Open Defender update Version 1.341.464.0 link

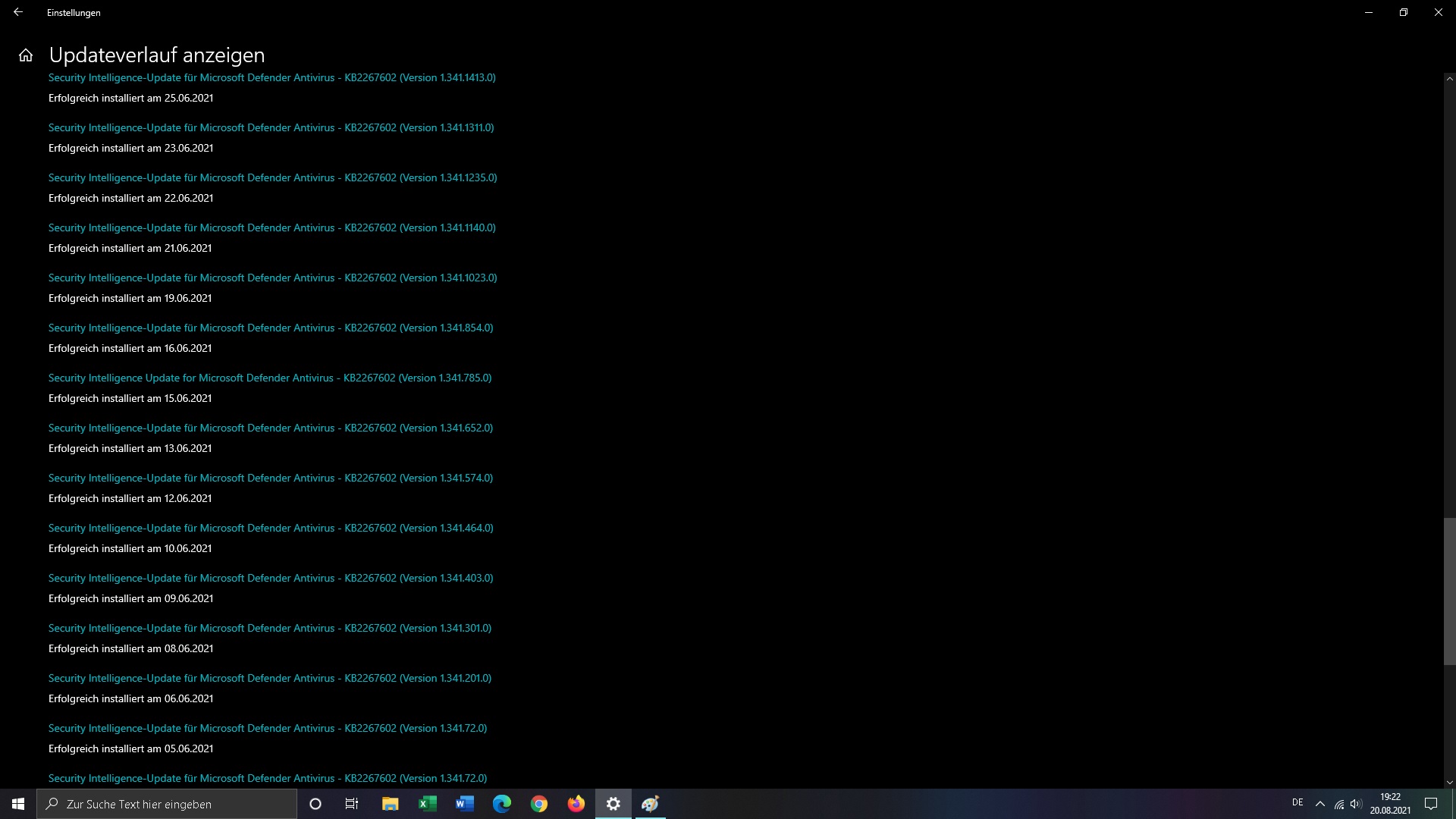pos(271,528)
